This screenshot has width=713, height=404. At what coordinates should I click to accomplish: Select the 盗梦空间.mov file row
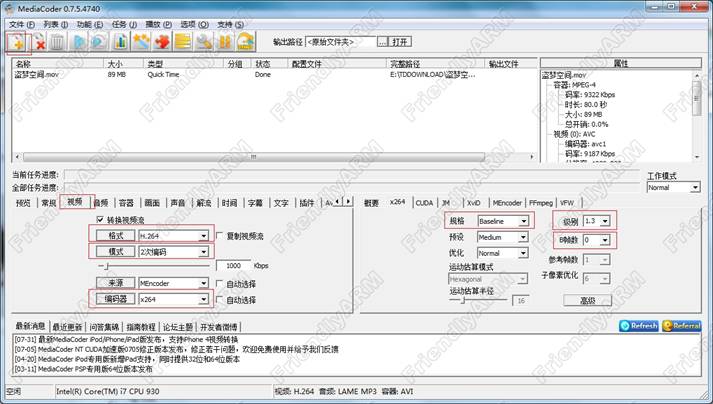[x=275, y=75]
